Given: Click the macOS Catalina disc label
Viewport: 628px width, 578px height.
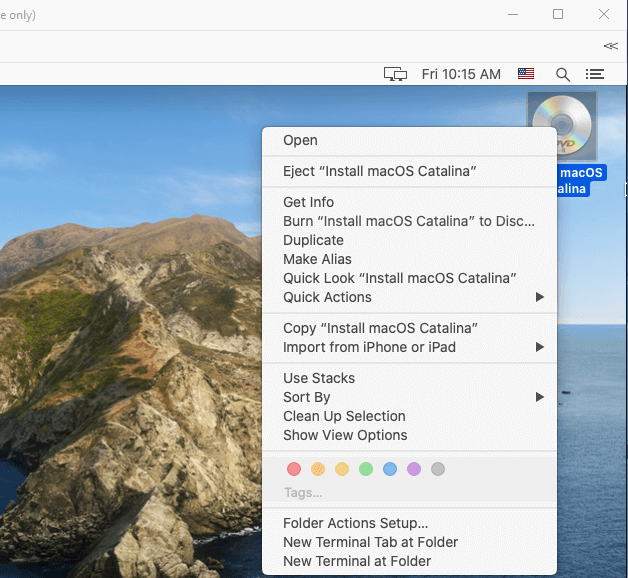Looking at the screenshot, I should tap(581, 180).
